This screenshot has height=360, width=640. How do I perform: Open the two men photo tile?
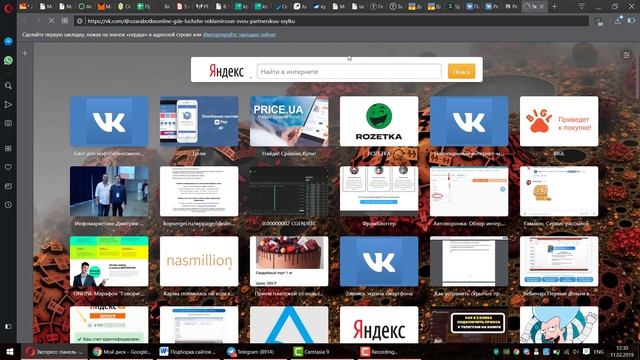pyautogui.click(x=109, y=191)
